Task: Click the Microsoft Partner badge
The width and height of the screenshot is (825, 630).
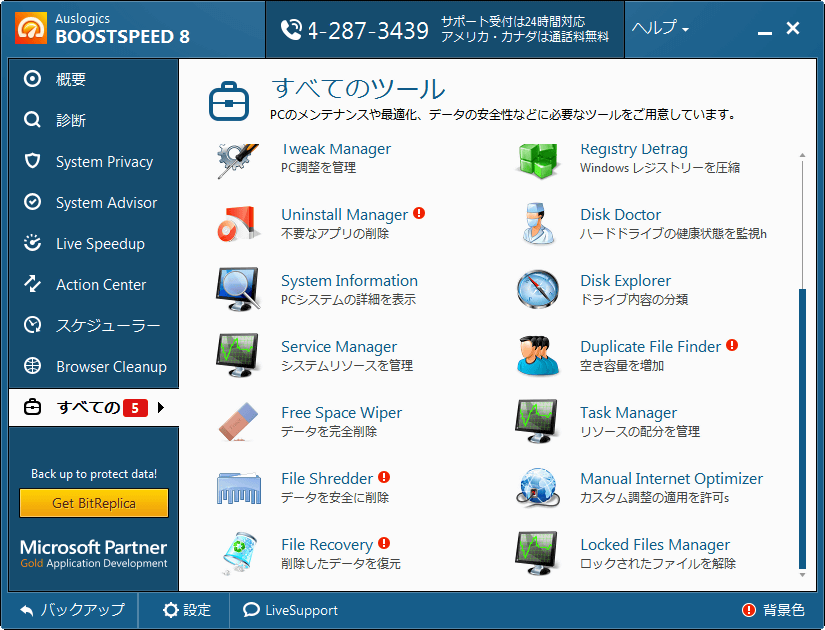Action: (x=94, y=553)
